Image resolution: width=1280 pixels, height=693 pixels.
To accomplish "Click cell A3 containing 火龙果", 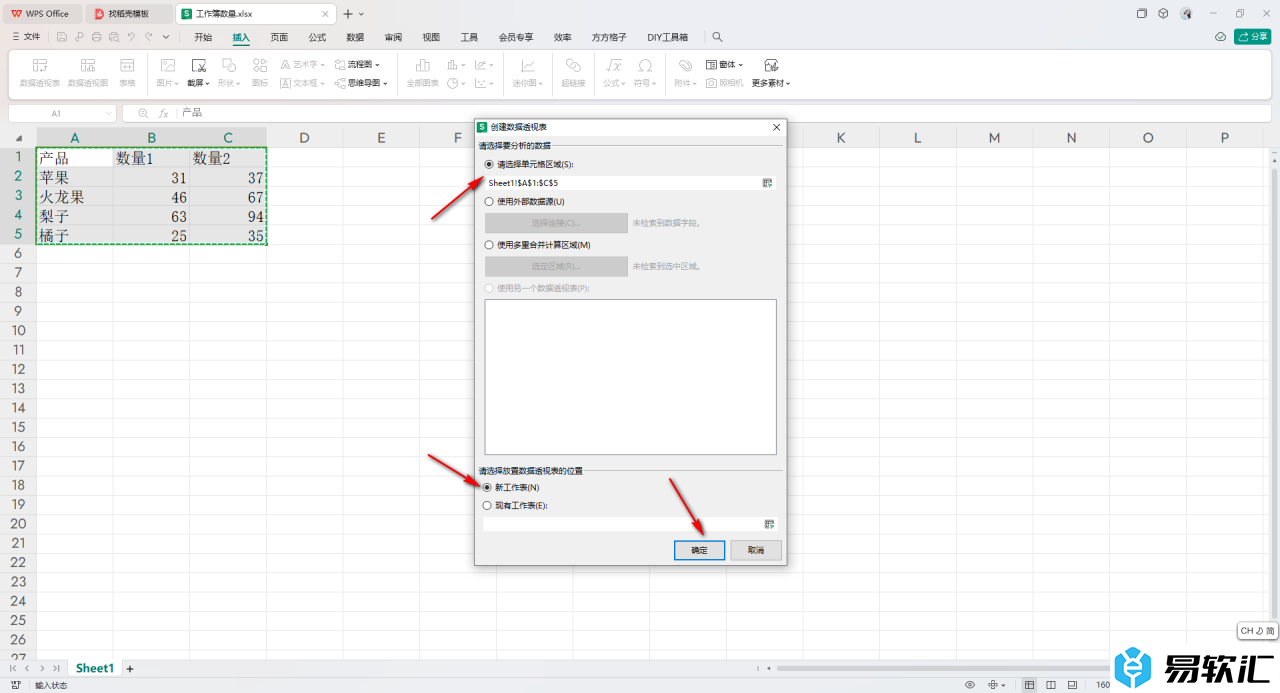I will (x=75, y=197).
